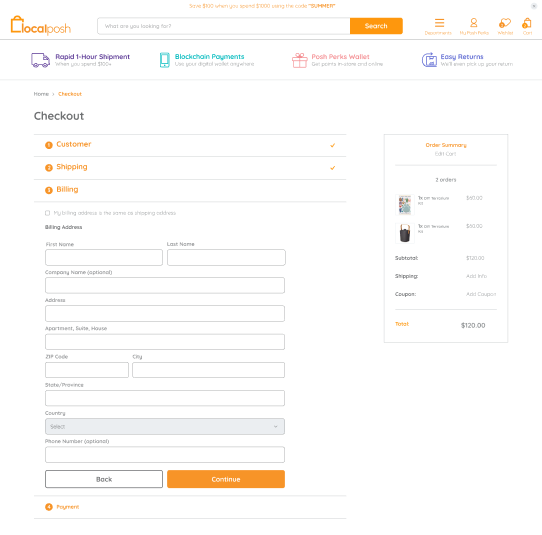Viewport: 542px width, 535px height.
Task: Focus the First Name field
Action: 104,257
